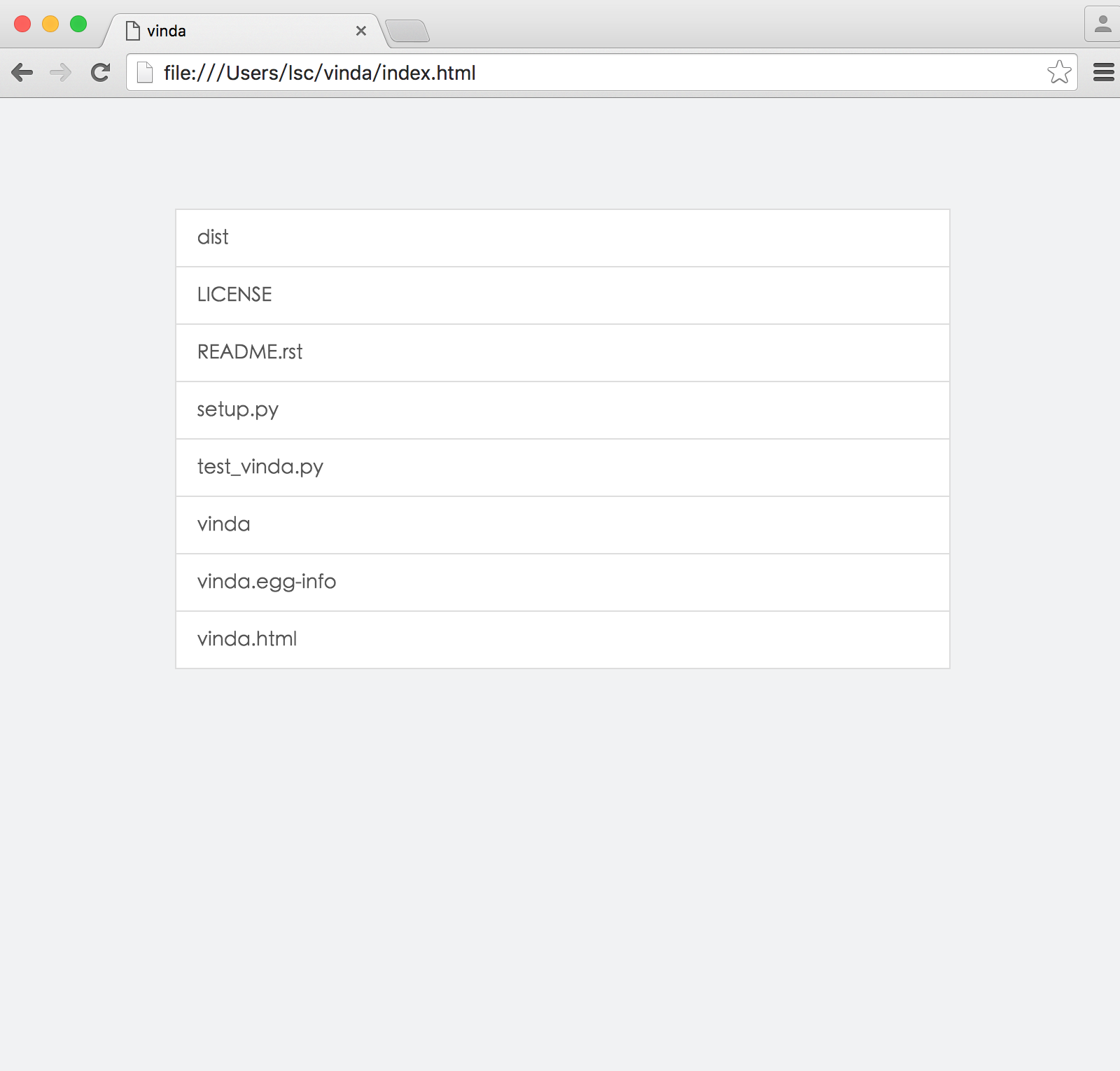Viewport: 1120px width, 1071px height.
Task: Go back with the browser back arrow
Action: 22,72
